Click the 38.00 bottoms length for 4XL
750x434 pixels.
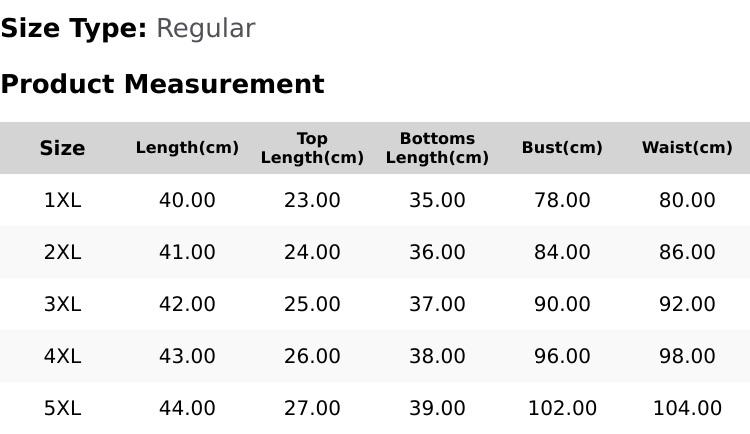[437, 356]
